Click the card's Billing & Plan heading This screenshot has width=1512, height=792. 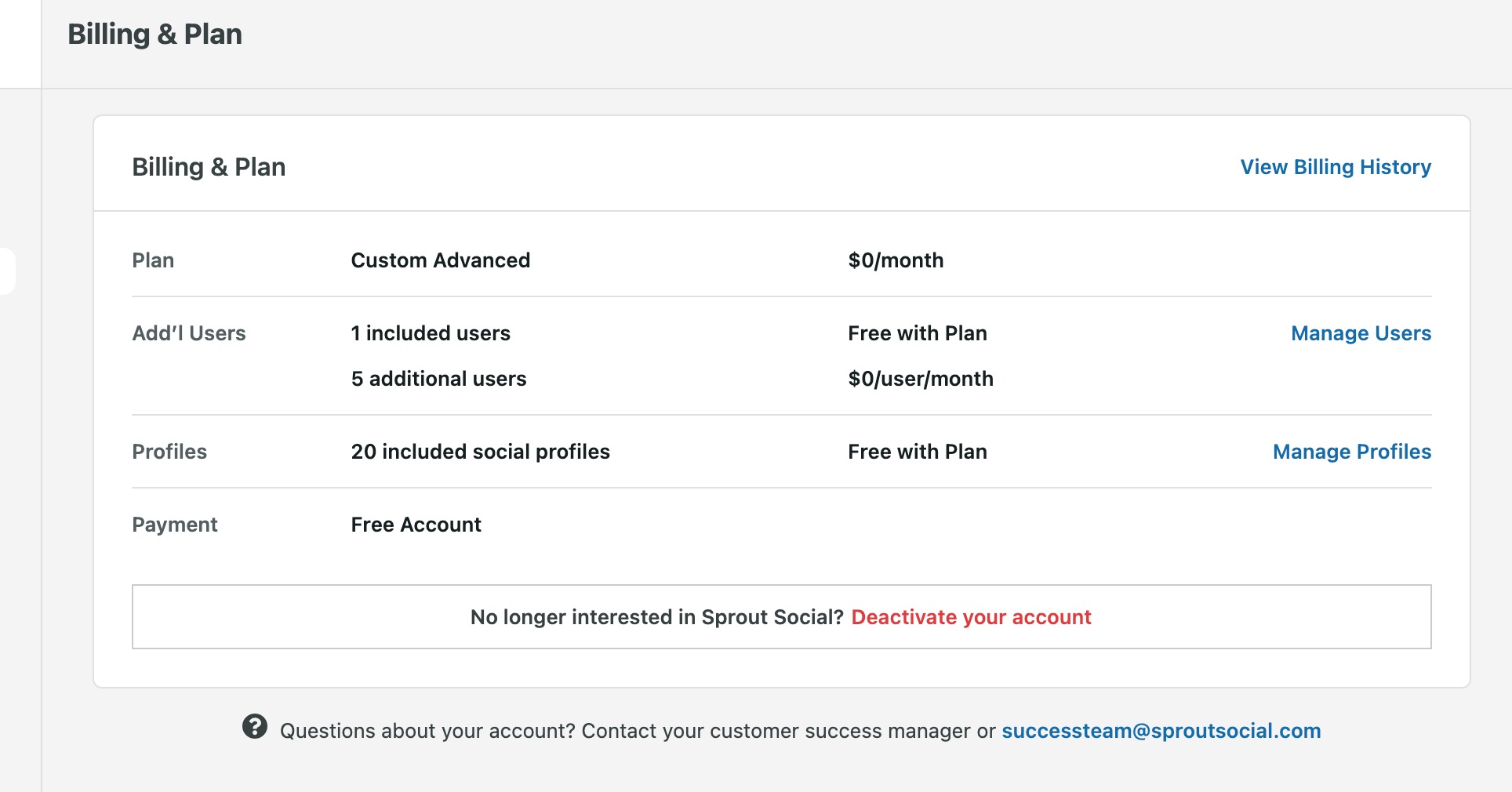(x=209, y=167)
